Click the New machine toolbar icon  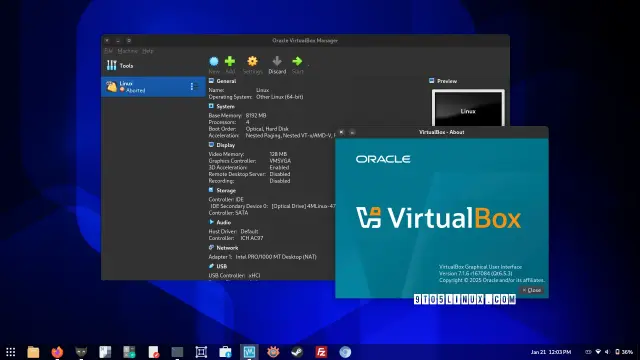(214, 62)
